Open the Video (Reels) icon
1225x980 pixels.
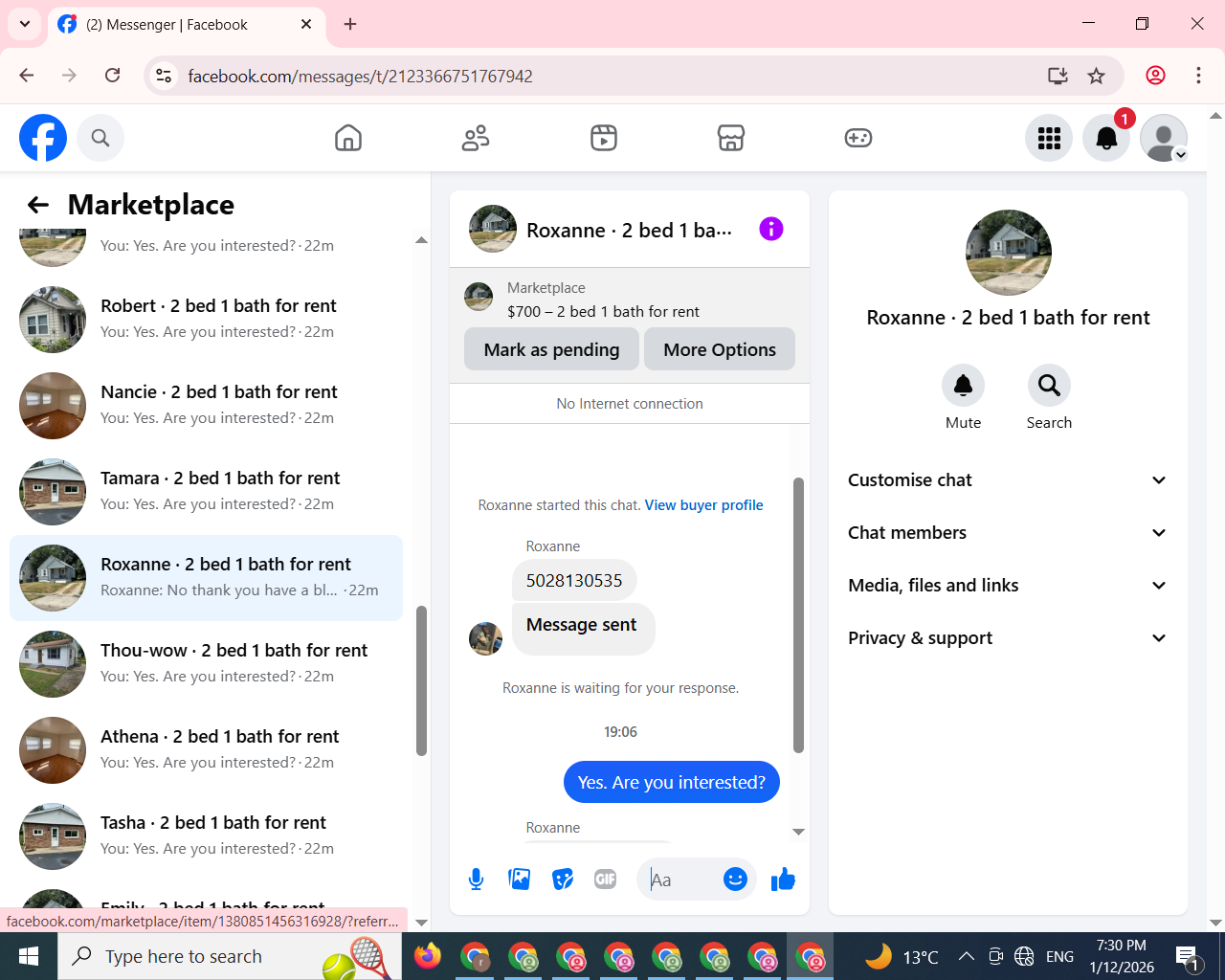point(604,138)
